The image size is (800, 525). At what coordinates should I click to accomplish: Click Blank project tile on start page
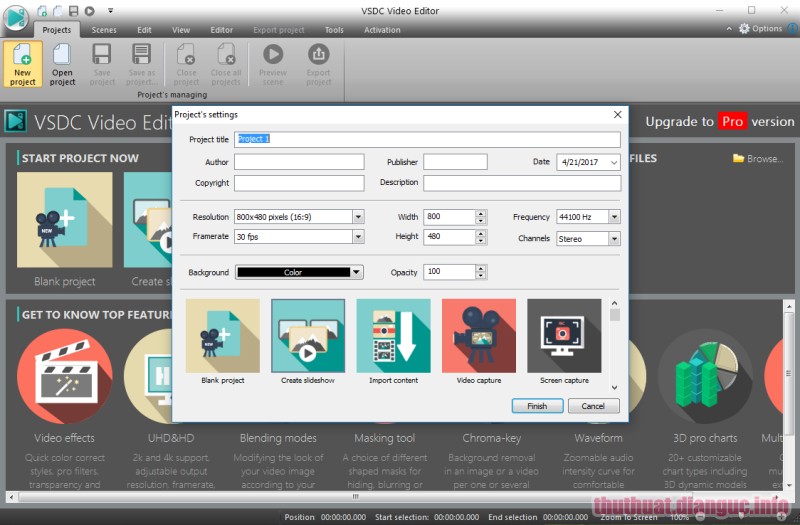(x=65, y=220)
